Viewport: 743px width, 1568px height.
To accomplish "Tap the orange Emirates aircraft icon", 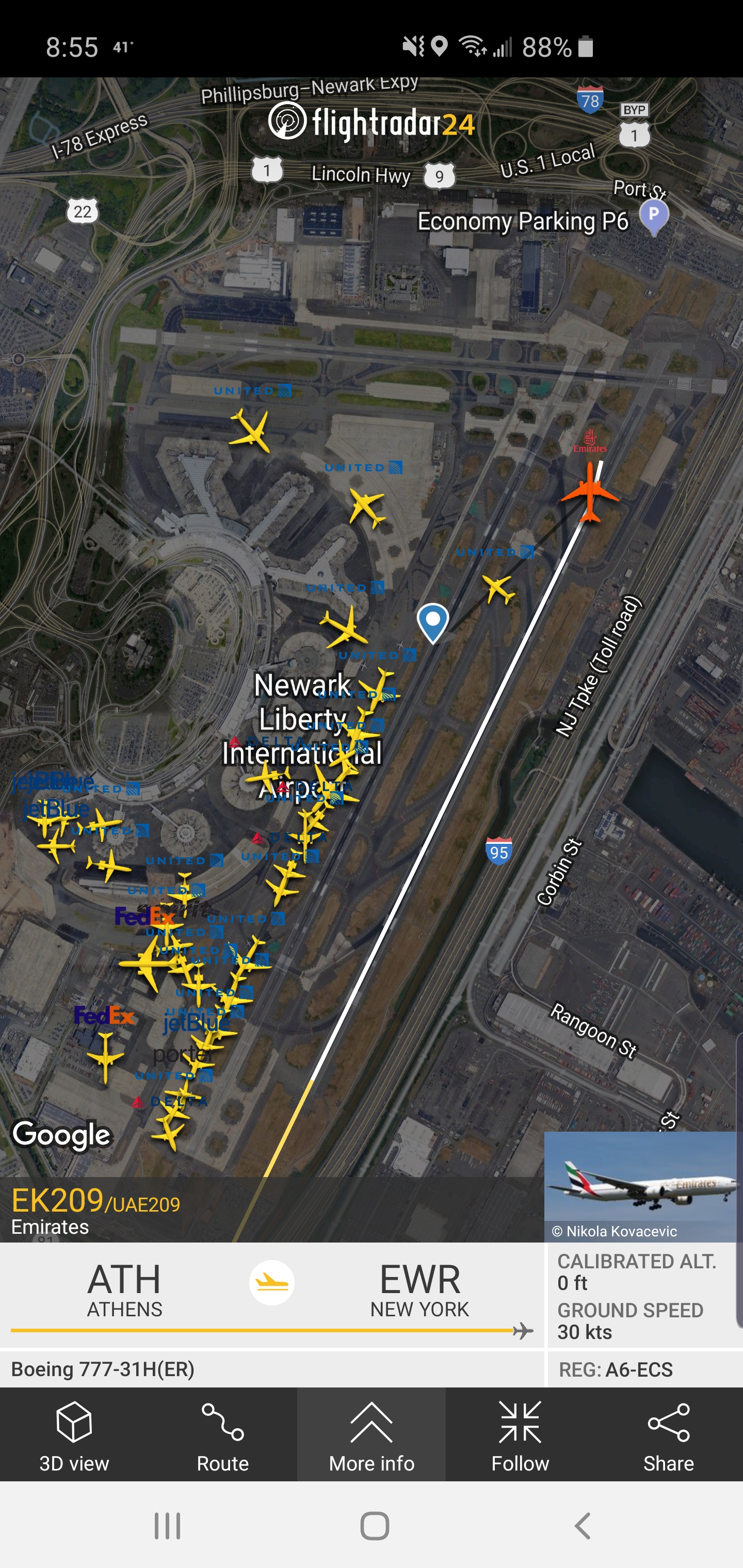I will (x=589, y=491).
